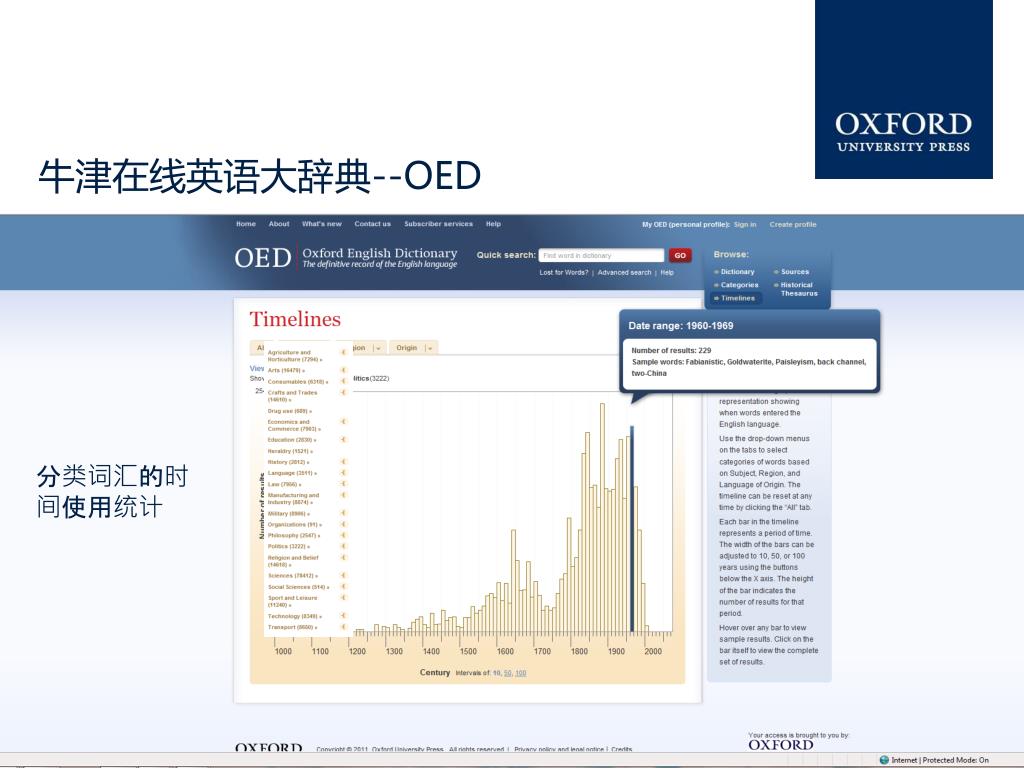
Task: Select Drug use category in list
Action: coord(289,411)
